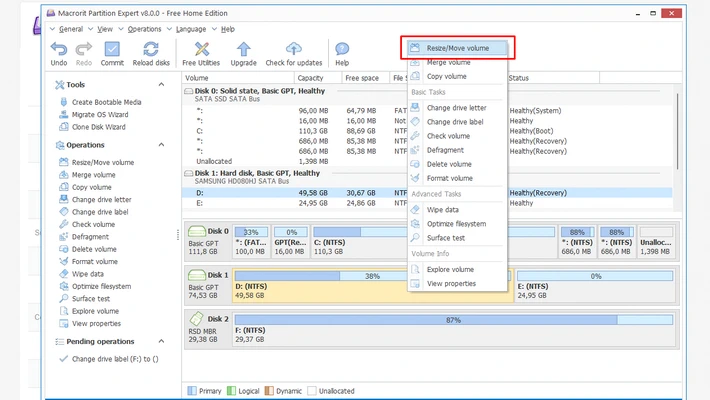Select Merge volume in context menu
This screenshot has height=400, width=710.
[x=457, y=63]
